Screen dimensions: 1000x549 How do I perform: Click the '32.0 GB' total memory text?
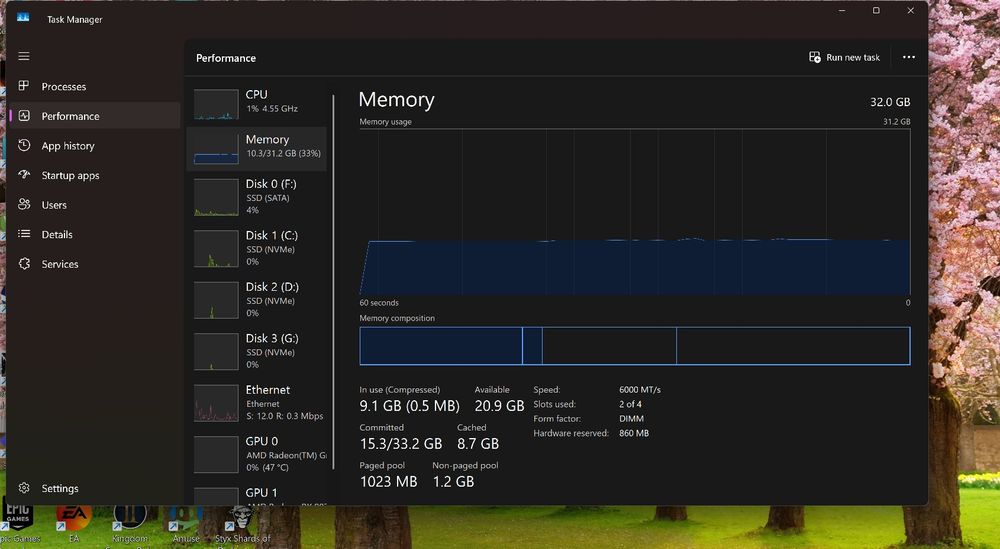point(890,102)
